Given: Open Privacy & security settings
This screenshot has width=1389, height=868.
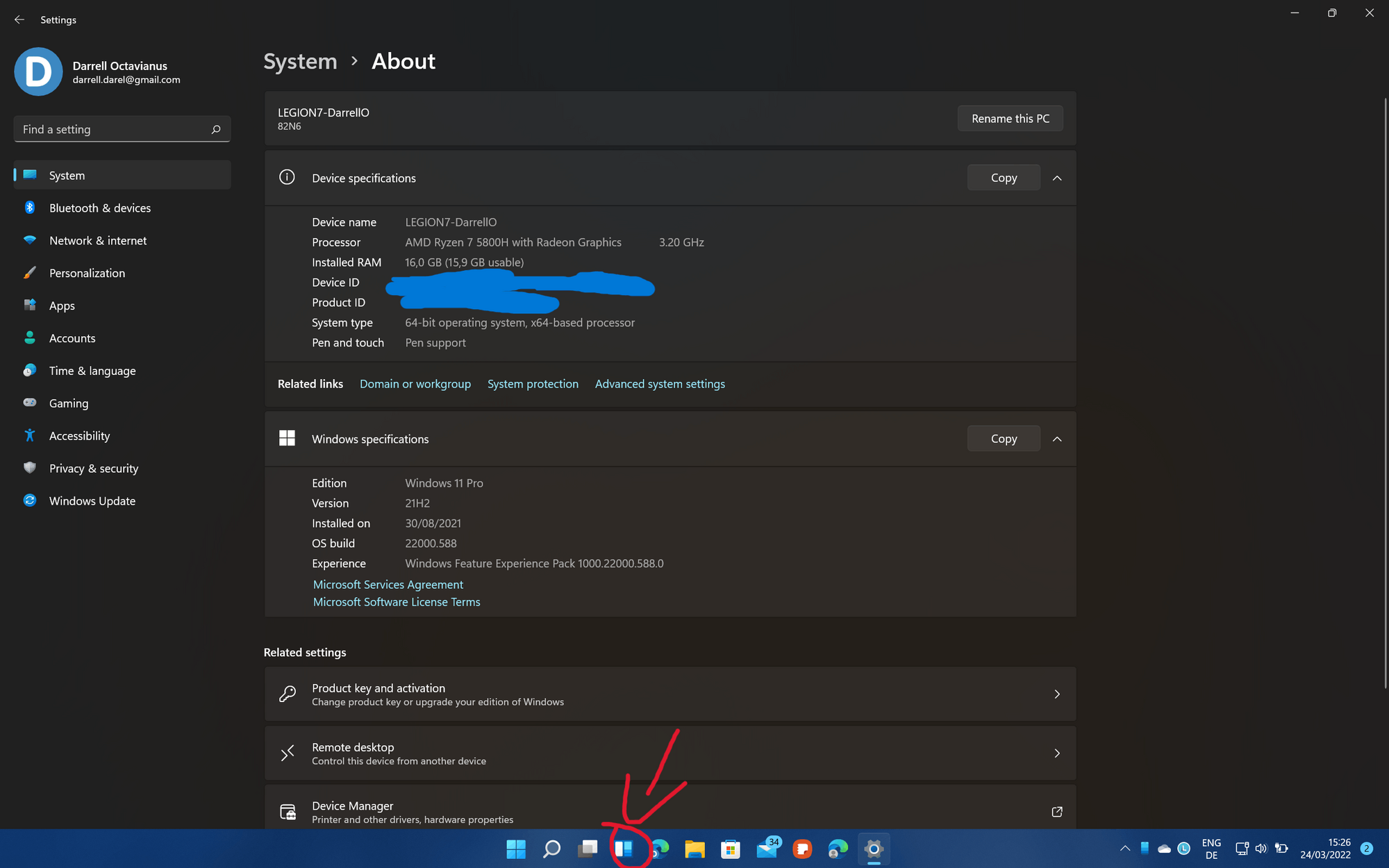Looking at the screenshot, I should (x=122, y=469).
